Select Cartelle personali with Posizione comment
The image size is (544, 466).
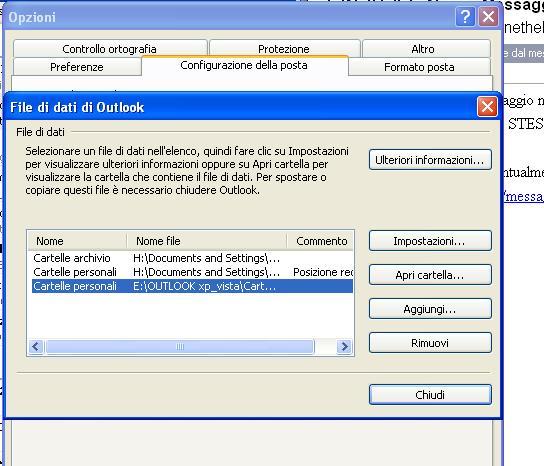pyautogui.click(x=192, y=272)
